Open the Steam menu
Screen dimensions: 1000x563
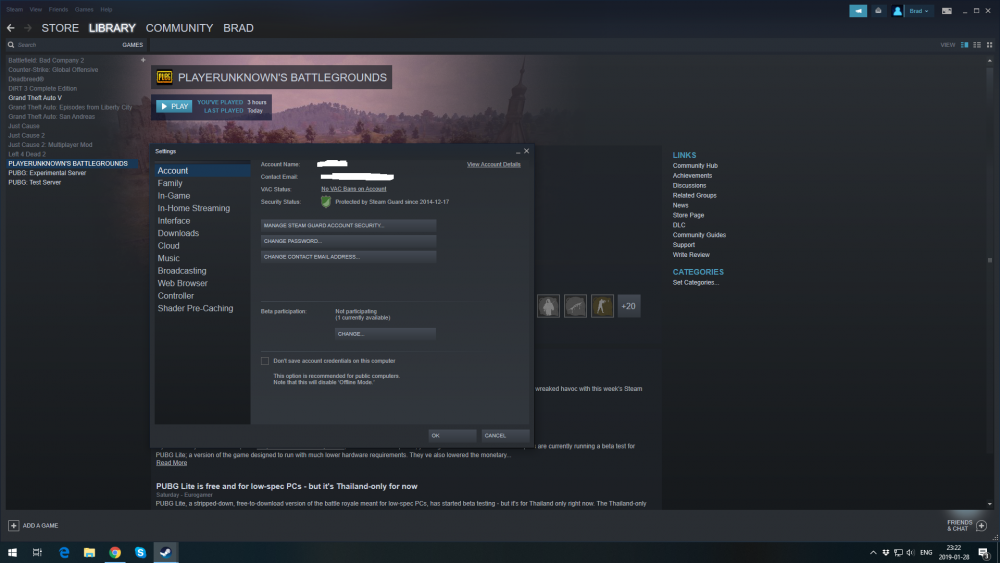15,10
